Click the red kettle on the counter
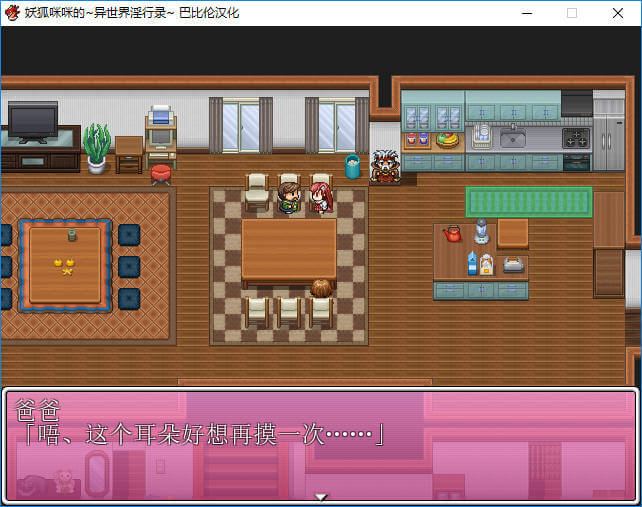This screenshot has width=642, height=507. [452, 234]
